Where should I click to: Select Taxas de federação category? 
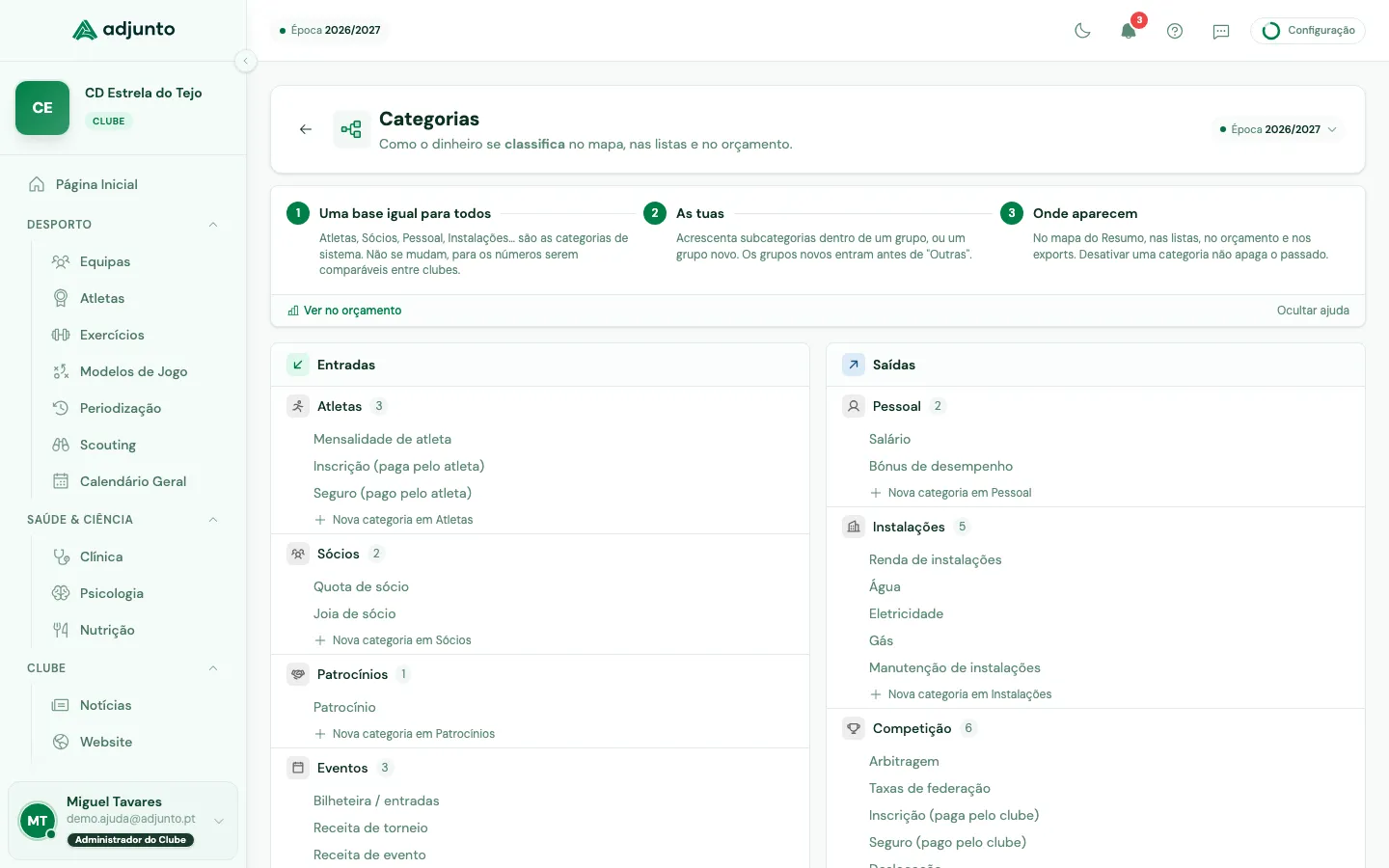929,788
